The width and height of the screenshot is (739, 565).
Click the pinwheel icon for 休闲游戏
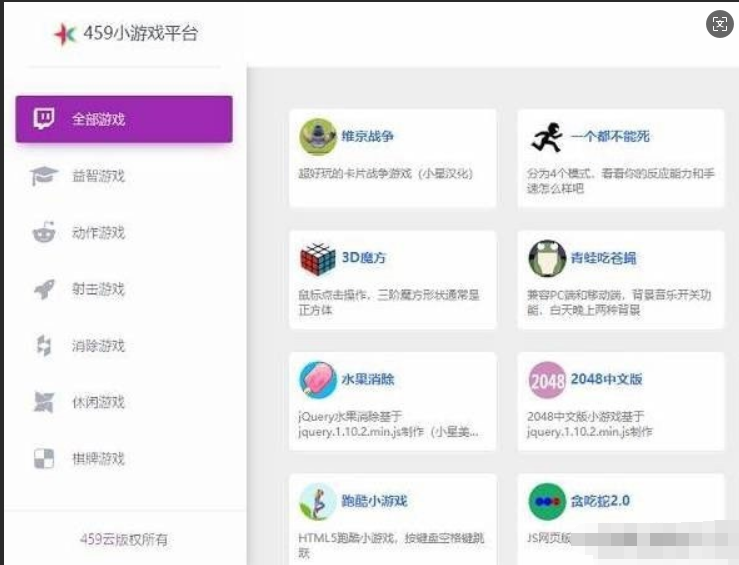click(44, 402)
